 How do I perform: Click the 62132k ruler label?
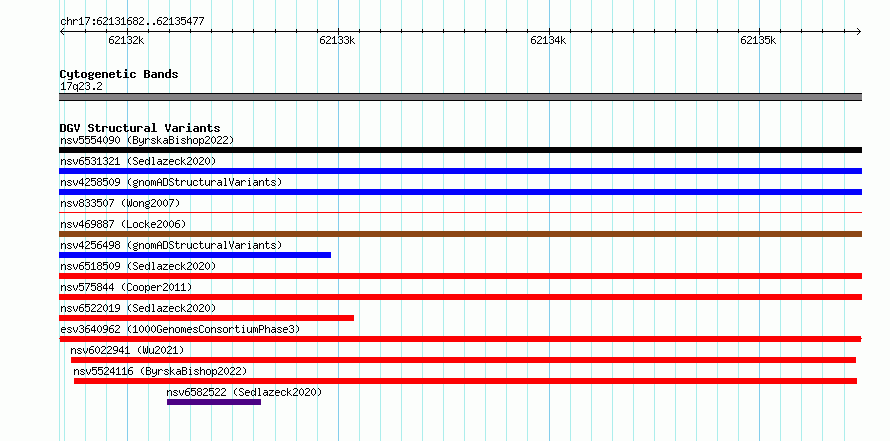tap(126, 40)
